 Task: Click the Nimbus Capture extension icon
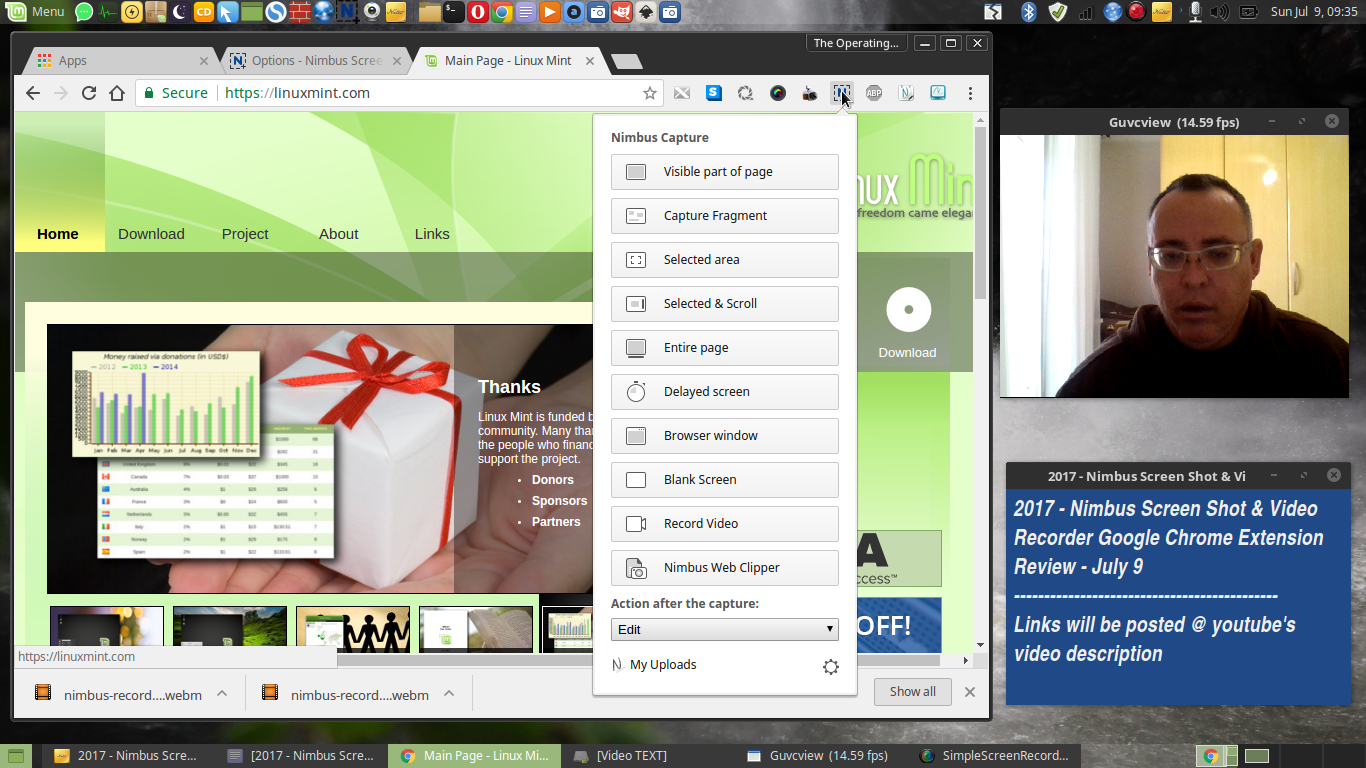click(x=841, y=93)
